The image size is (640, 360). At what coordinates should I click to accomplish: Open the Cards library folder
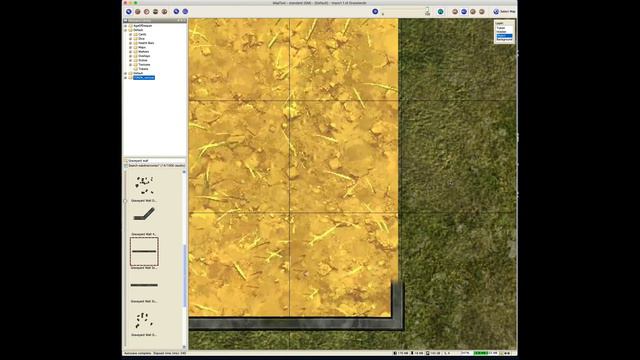coord(142,34)
